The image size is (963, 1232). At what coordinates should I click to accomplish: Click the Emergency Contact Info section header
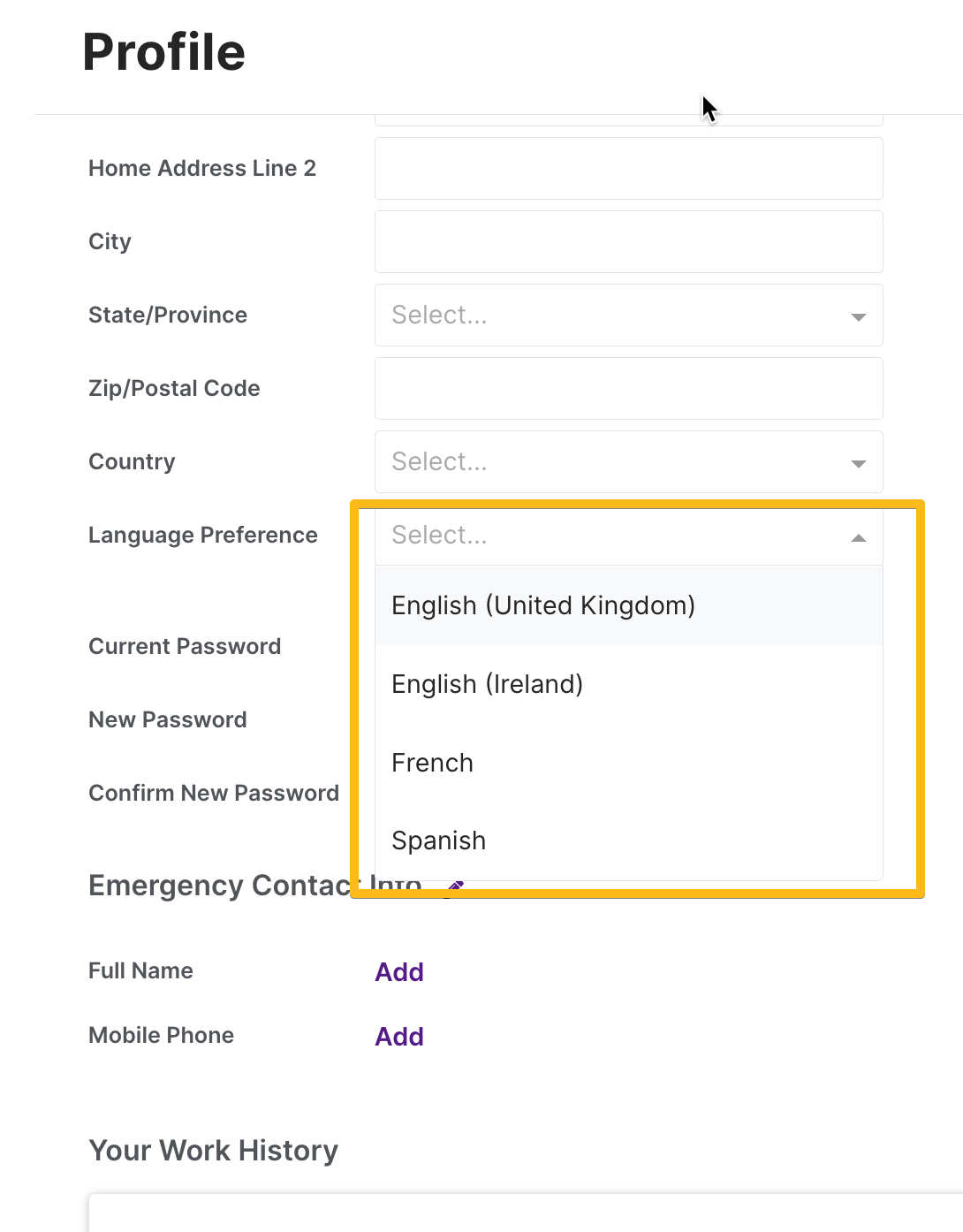[x=254, y=885]
